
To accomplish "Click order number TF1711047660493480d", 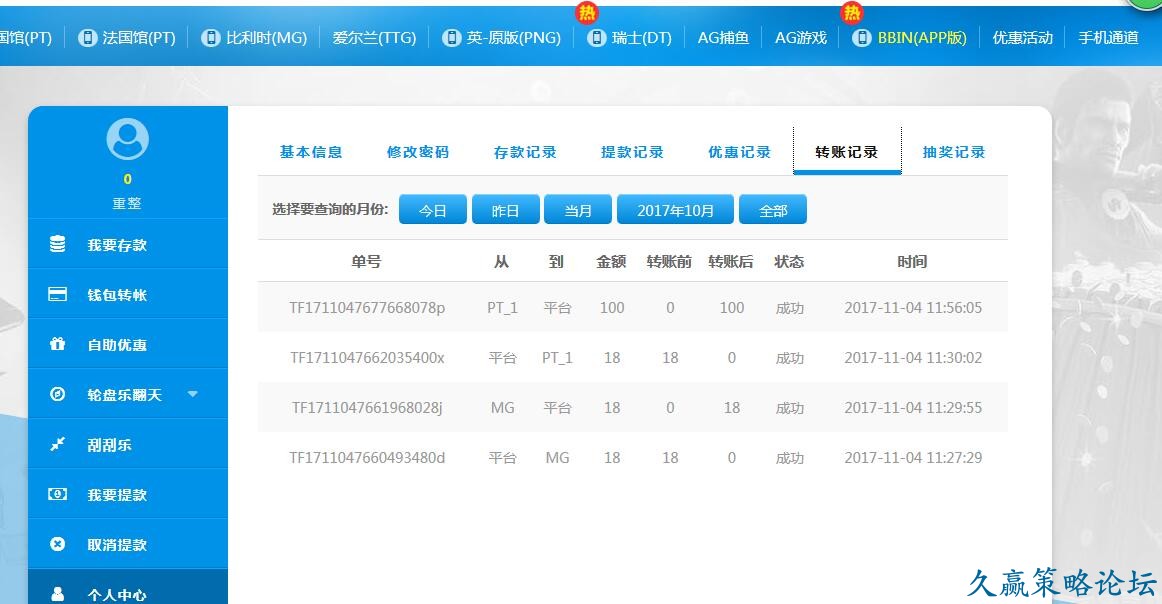I will (x=368, y=457).
